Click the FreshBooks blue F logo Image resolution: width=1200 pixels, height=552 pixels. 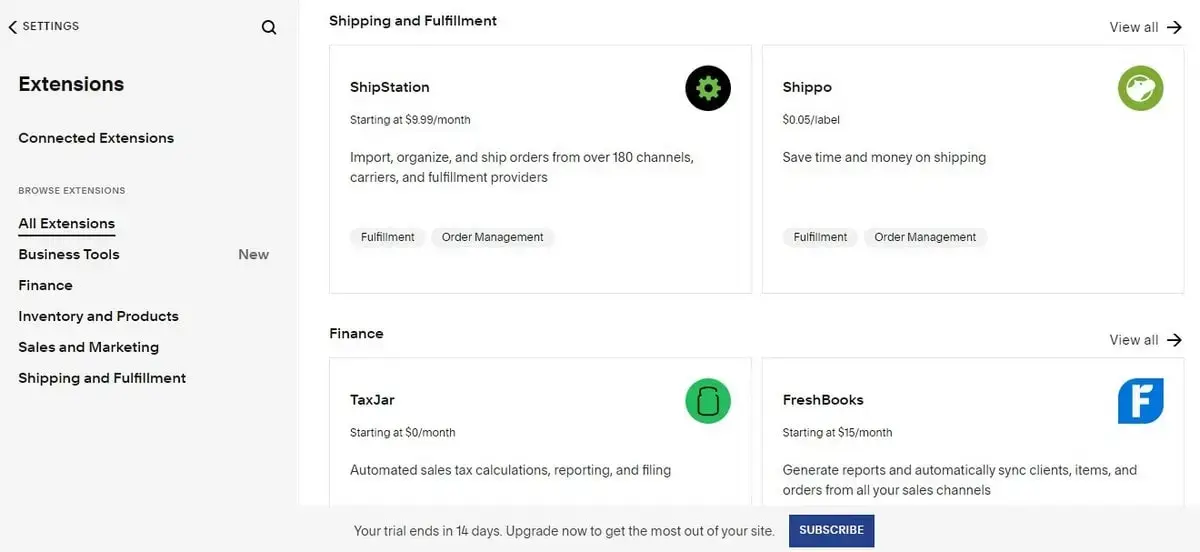(1141, 401)
